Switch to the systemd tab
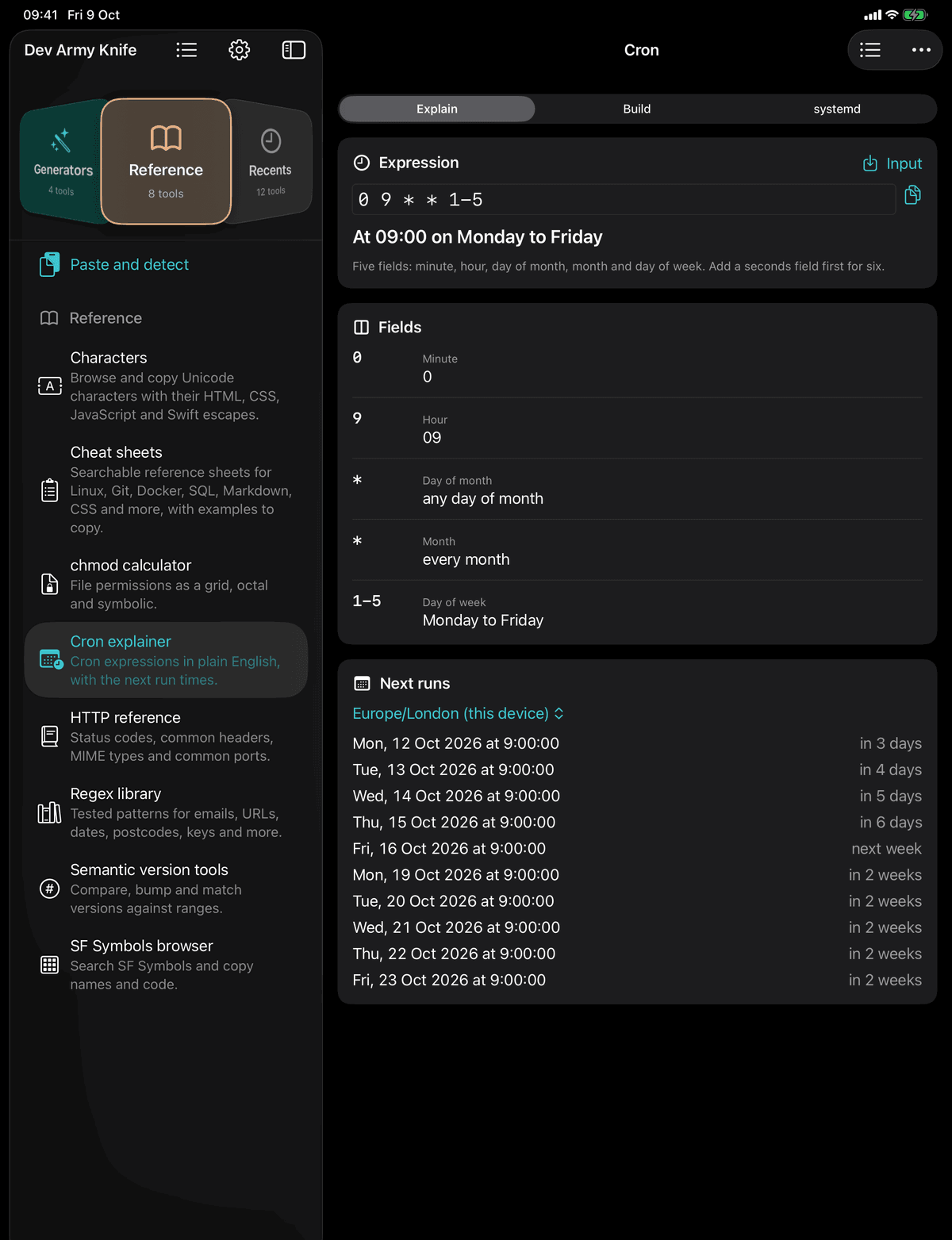 837,109
